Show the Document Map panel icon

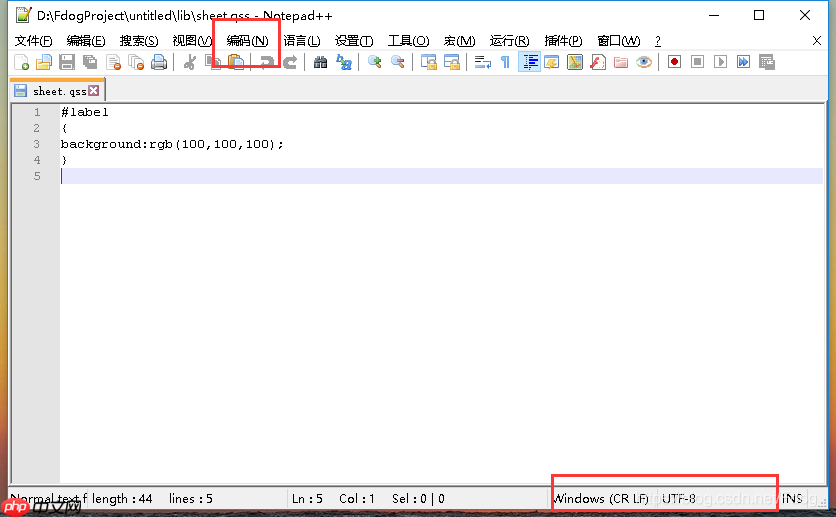[x=575, y=62]
